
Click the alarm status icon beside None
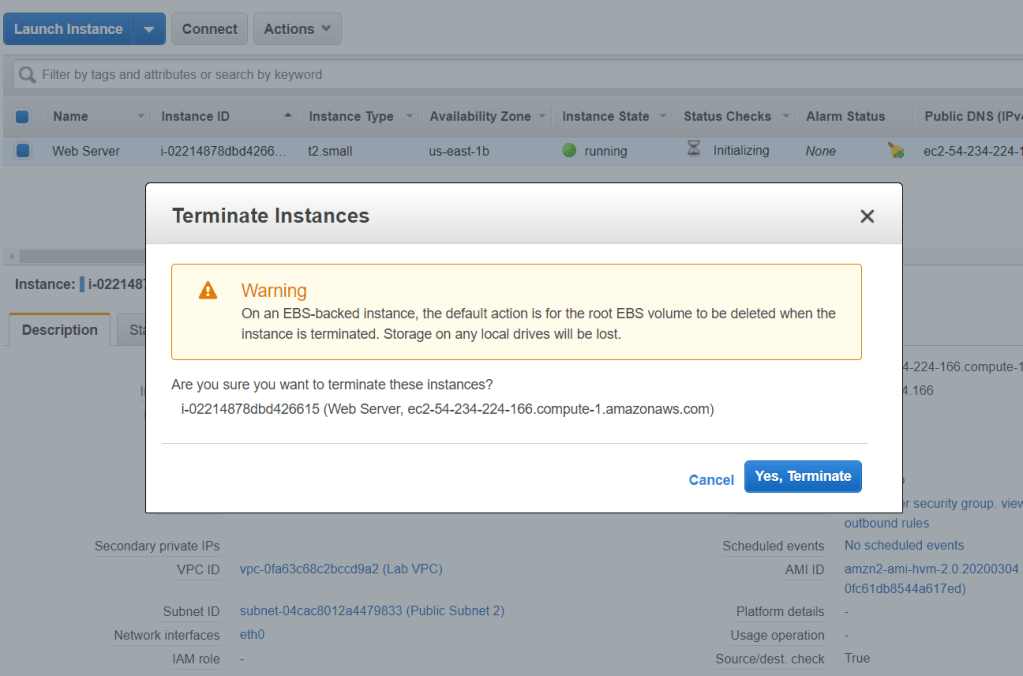(895, 151)
